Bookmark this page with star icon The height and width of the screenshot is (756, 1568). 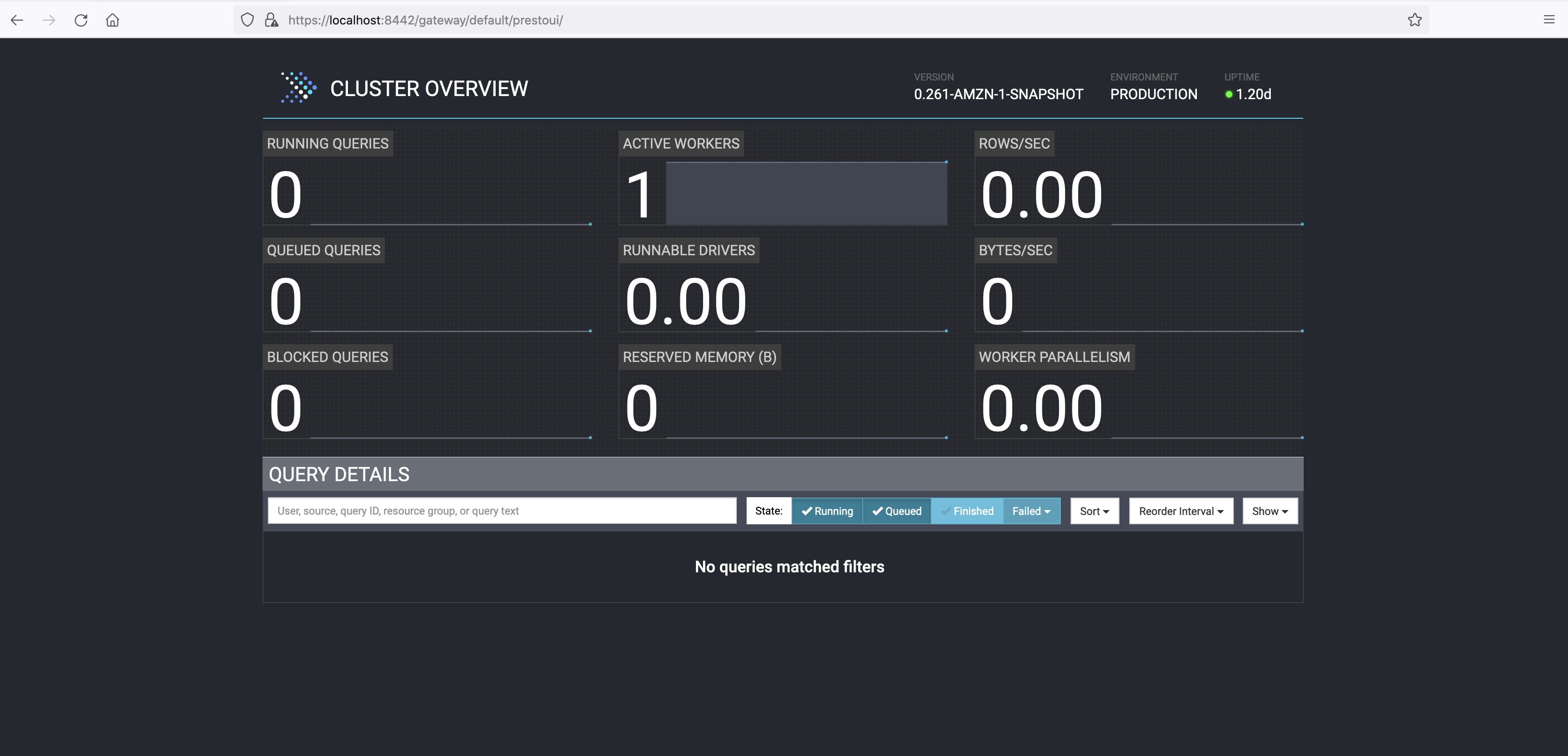click(x=1414, y=20)
